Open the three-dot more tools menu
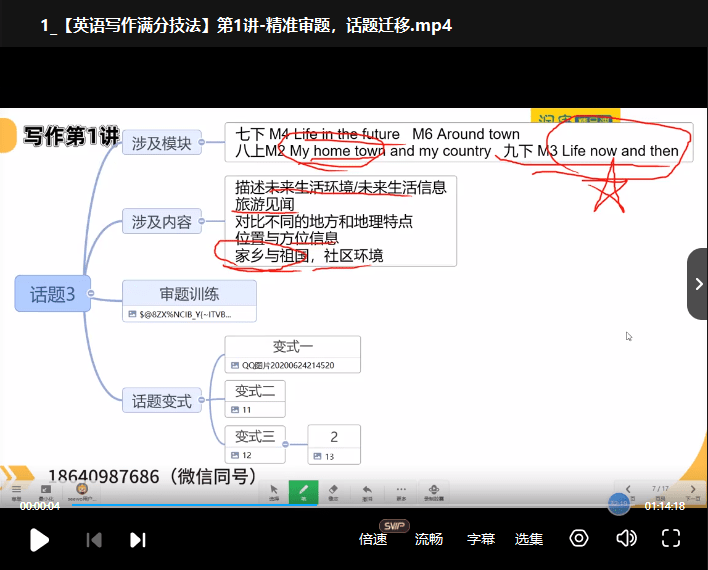The image size is (708, 570). 401,492
